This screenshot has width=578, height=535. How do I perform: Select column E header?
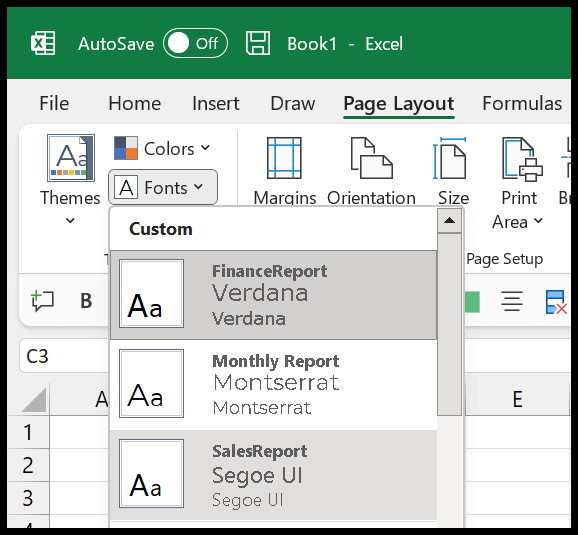[518, 399]
